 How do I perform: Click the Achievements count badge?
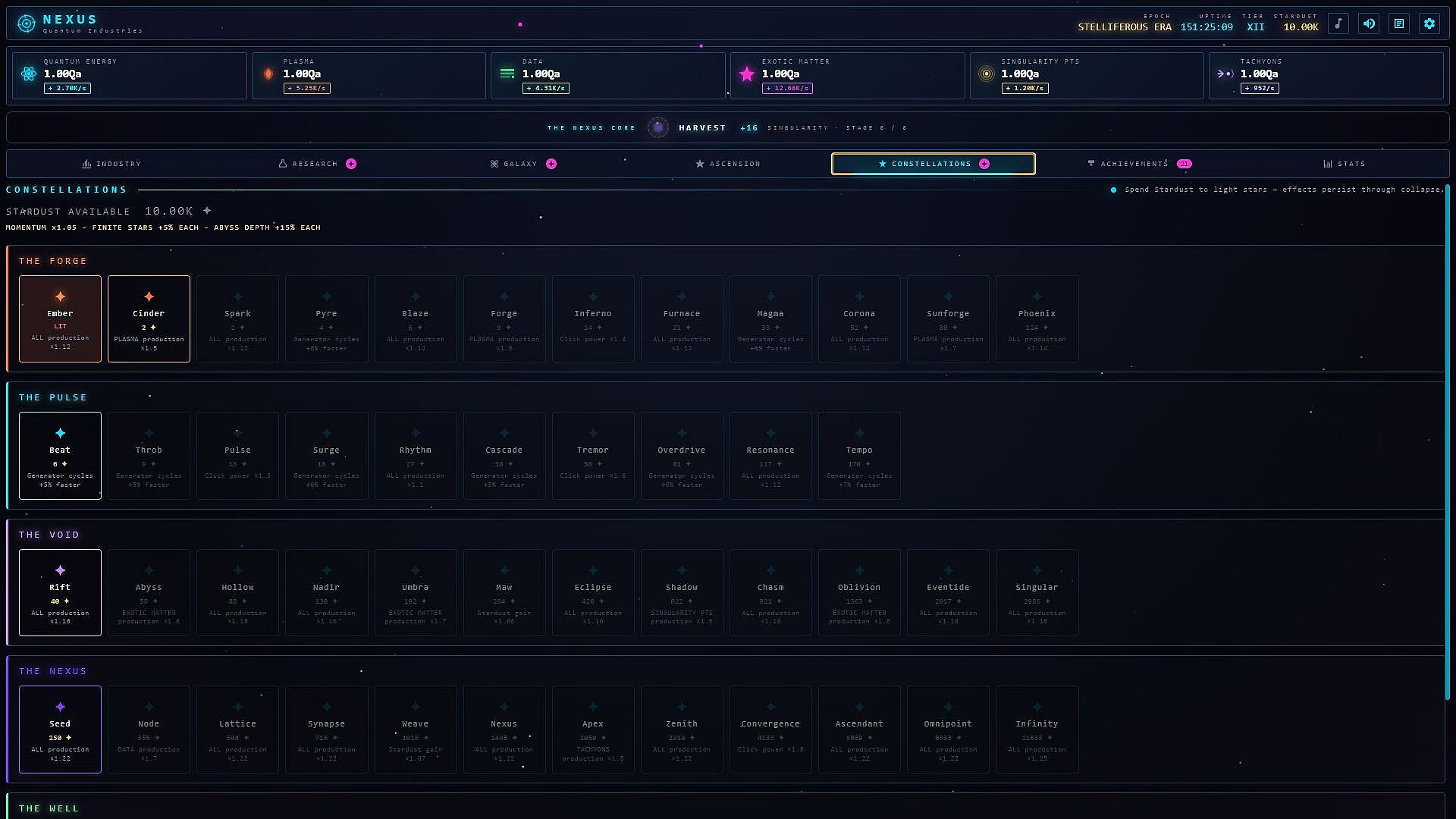pyautogui.click(x=1185, y=164)
